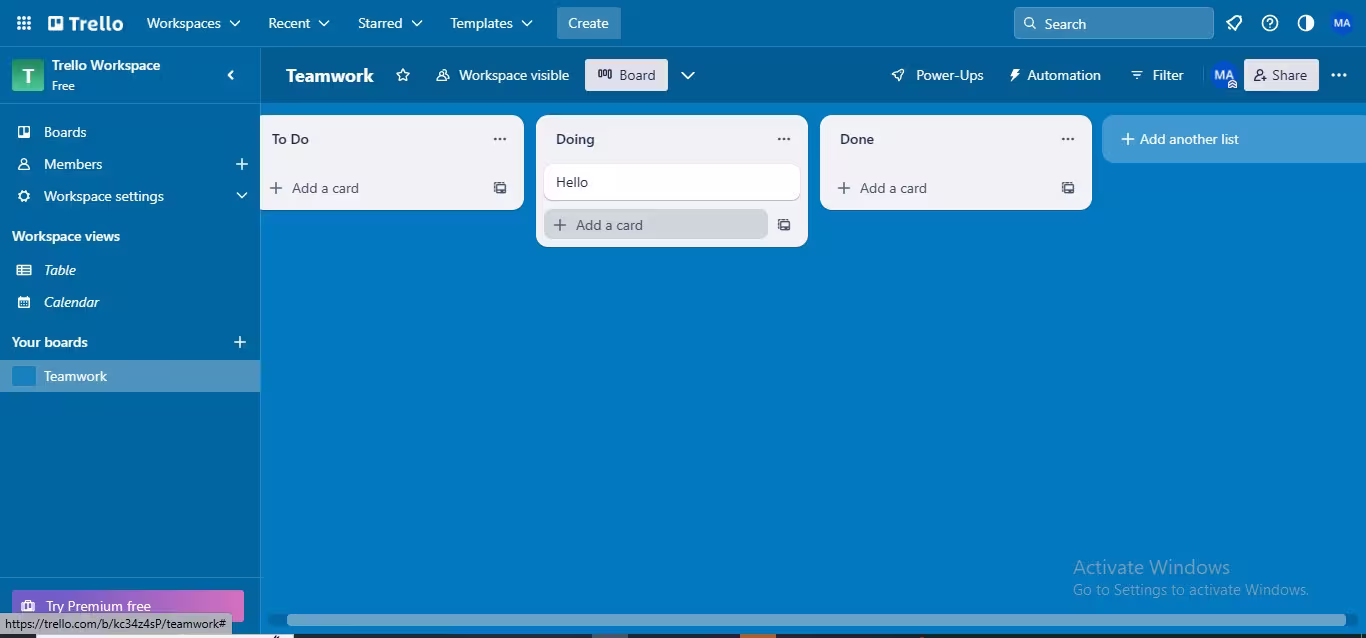Viewport: 1366px width, 638px height.
Task: Add a card to To Do list
Action: click(374, 188)
